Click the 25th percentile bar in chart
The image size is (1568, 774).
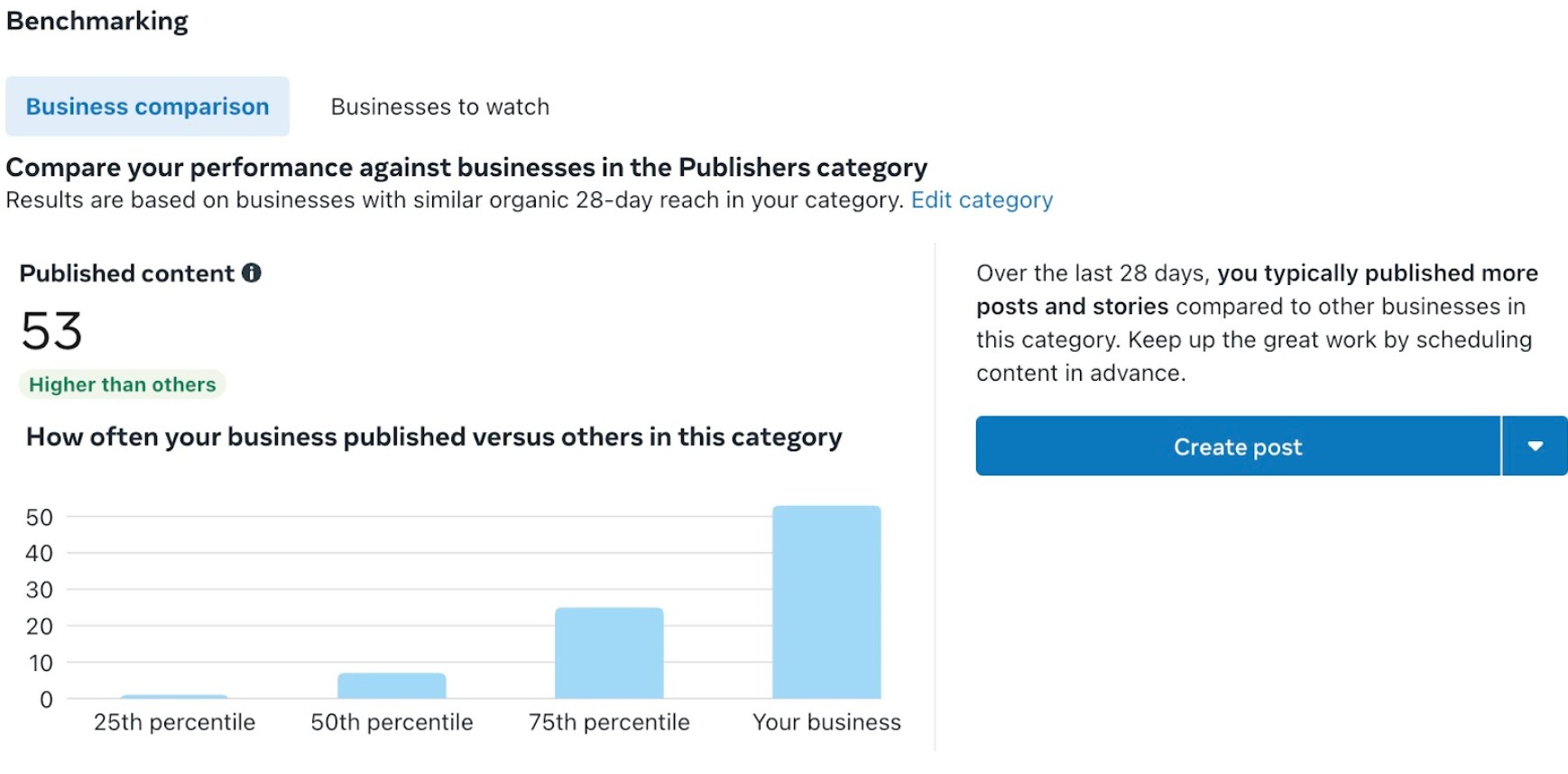coord(174,696)
